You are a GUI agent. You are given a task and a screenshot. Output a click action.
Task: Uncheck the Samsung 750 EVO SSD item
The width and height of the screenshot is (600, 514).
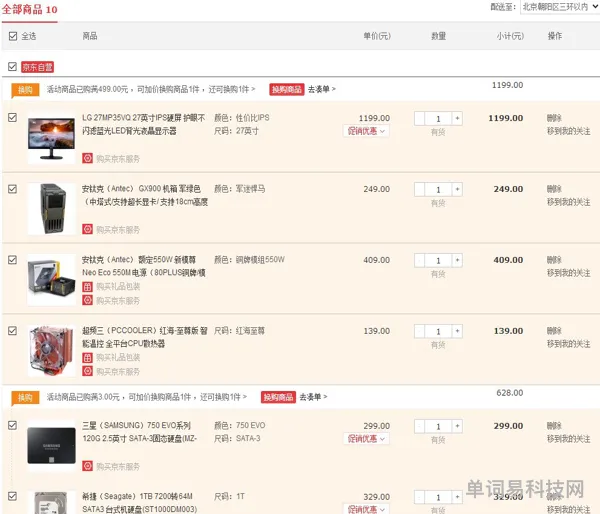pos(13,425)
